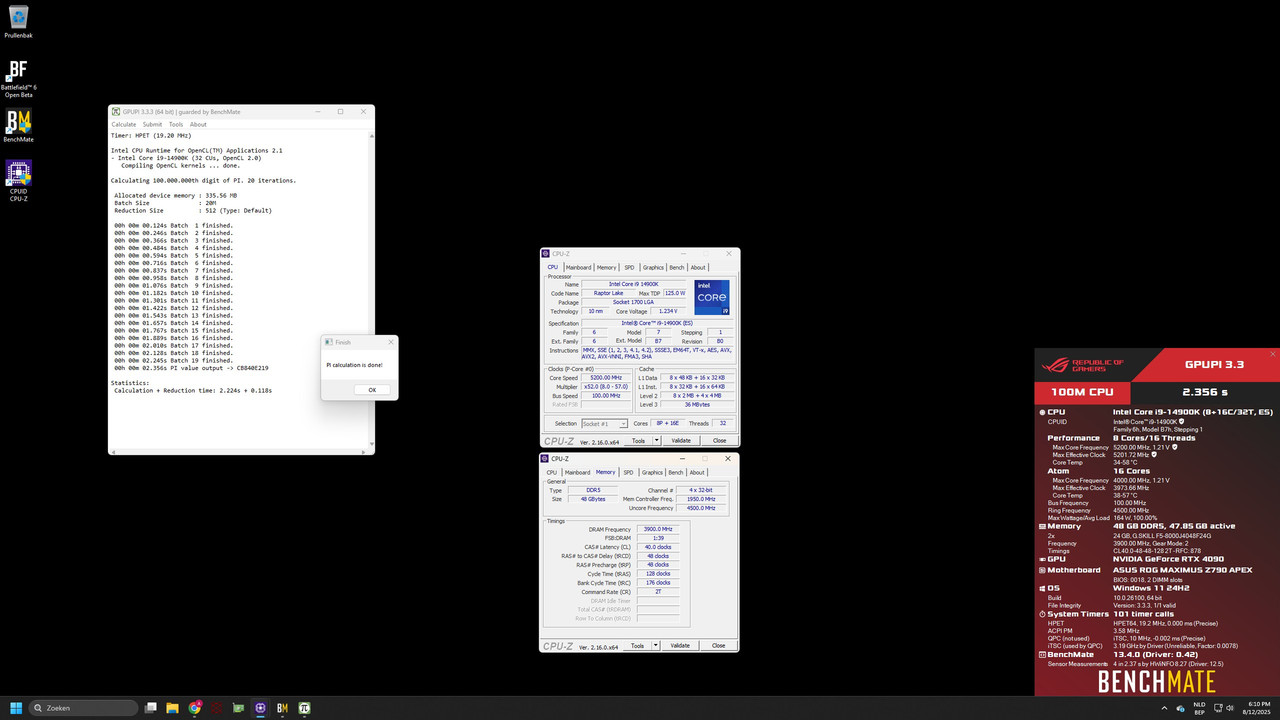Select the SPD tab in upper CPU-Z window

pos(629,267)
